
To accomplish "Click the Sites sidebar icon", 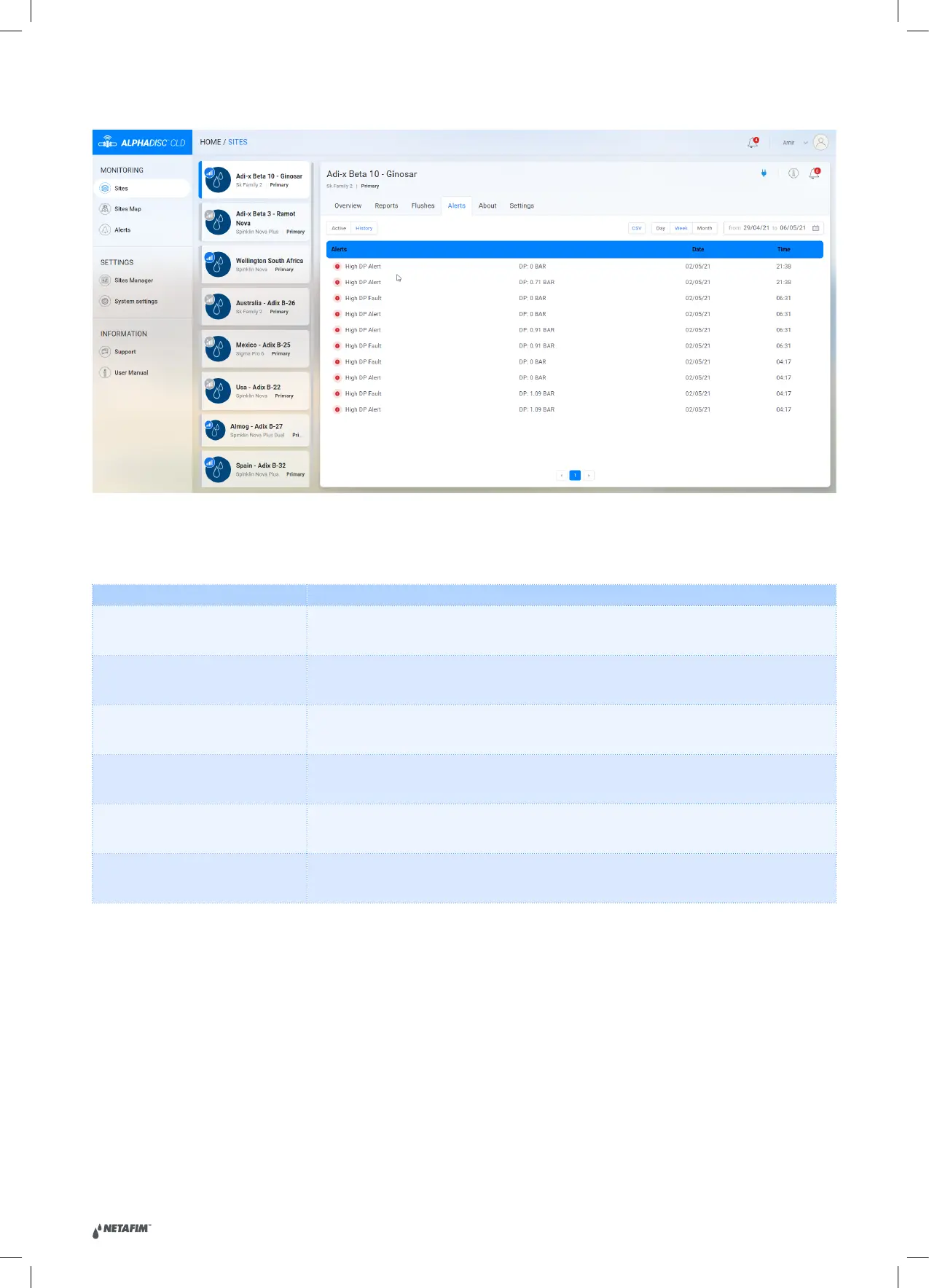I will [105, 188].
